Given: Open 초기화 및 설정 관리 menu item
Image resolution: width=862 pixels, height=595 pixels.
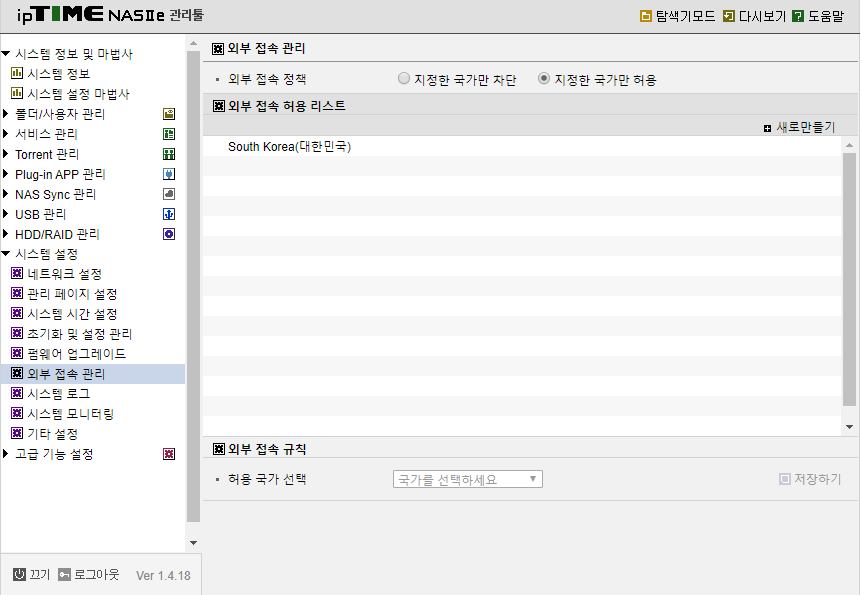Looking at the screenshot, I should [80, 334].
